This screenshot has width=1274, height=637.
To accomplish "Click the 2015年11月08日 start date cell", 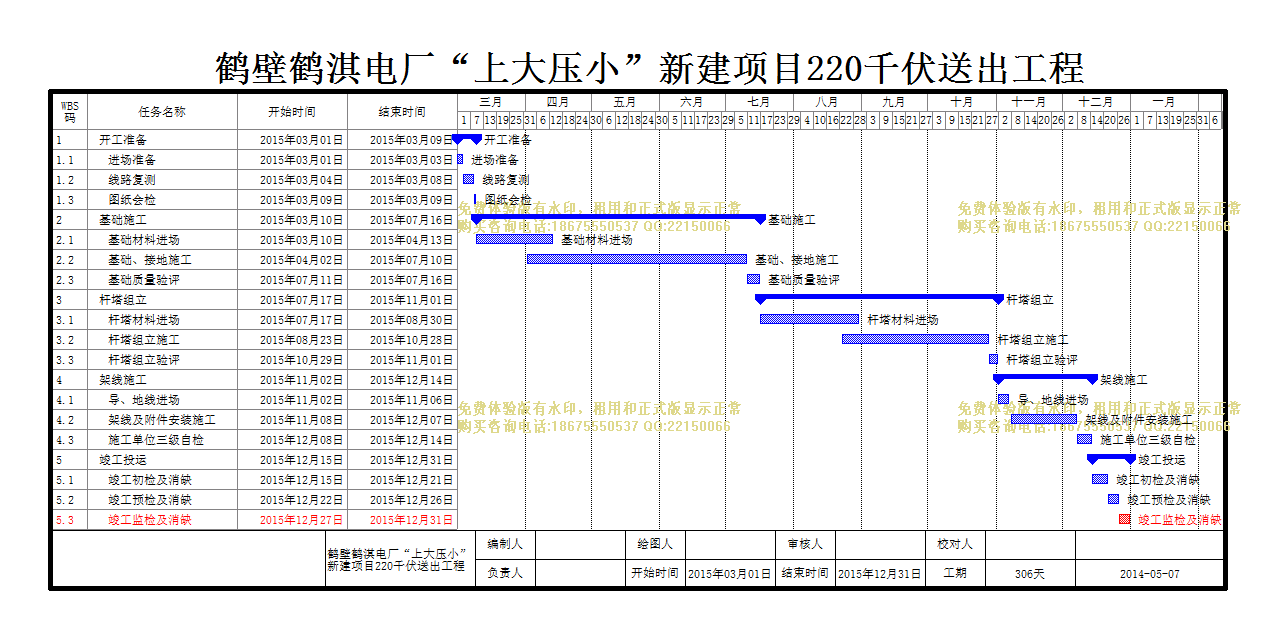I will [292, 420].
